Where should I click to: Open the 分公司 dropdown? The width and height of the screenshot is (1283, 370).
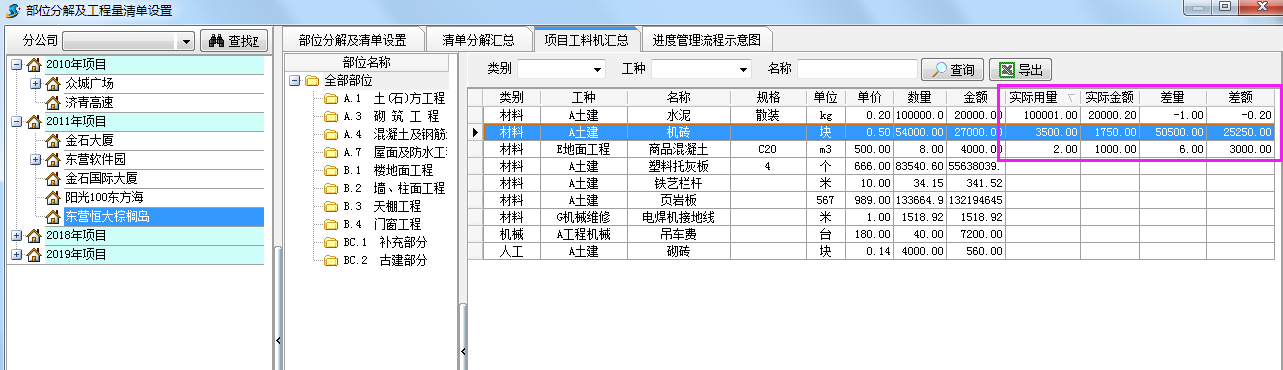(186, 42)
